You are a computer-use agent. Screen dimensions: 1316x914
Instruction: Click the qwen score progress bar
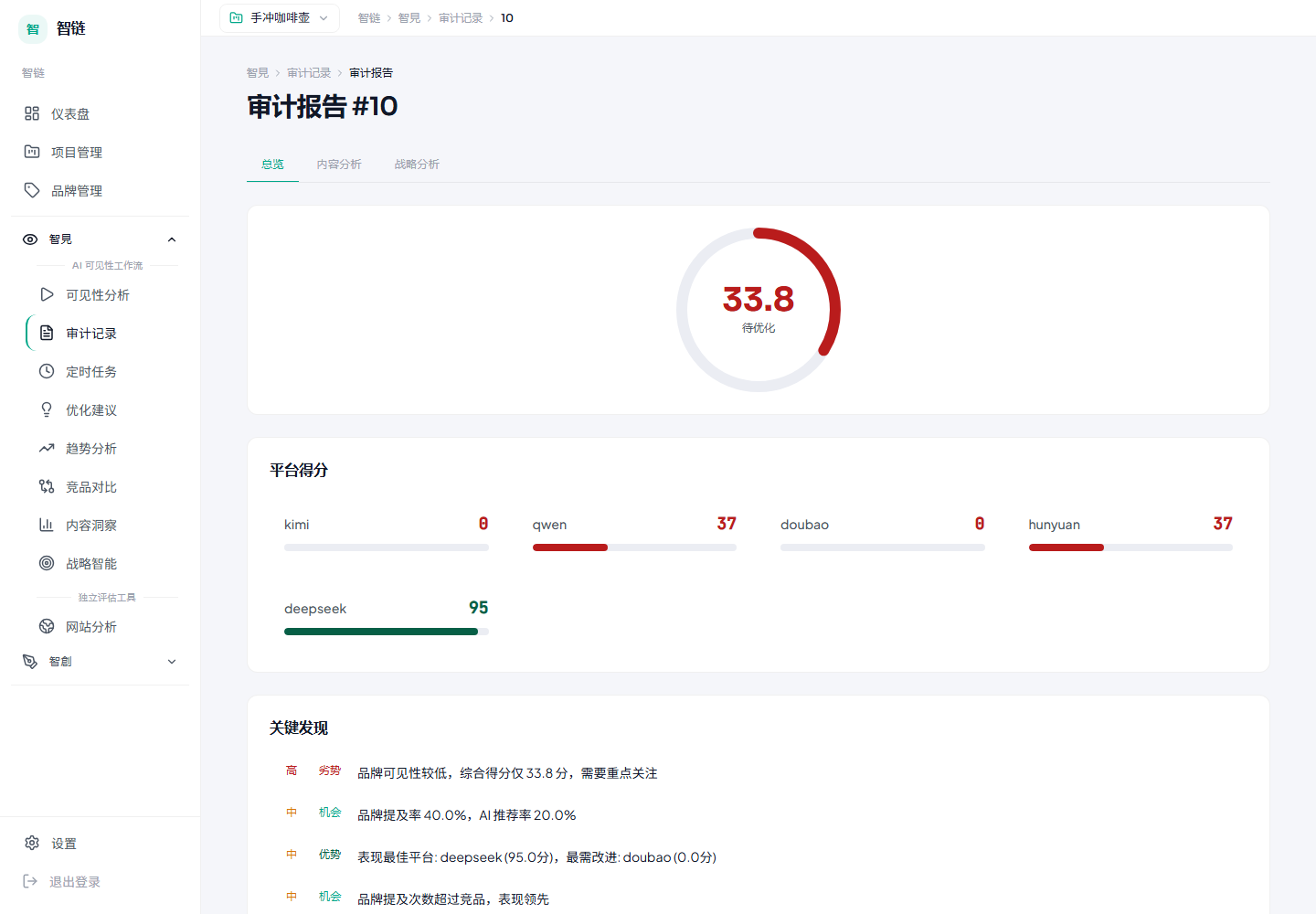coord(634,547)
